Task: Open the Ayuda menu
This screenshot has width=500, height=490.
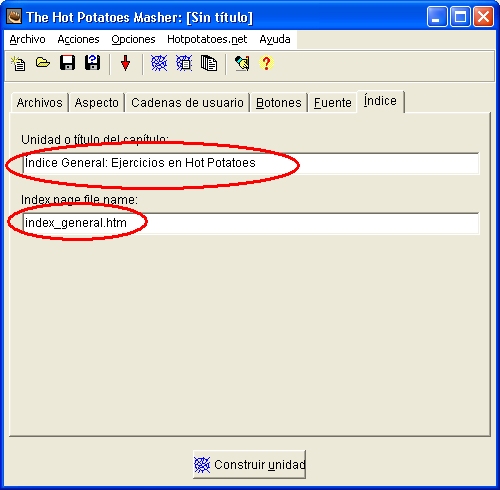Action: [275, 39]
